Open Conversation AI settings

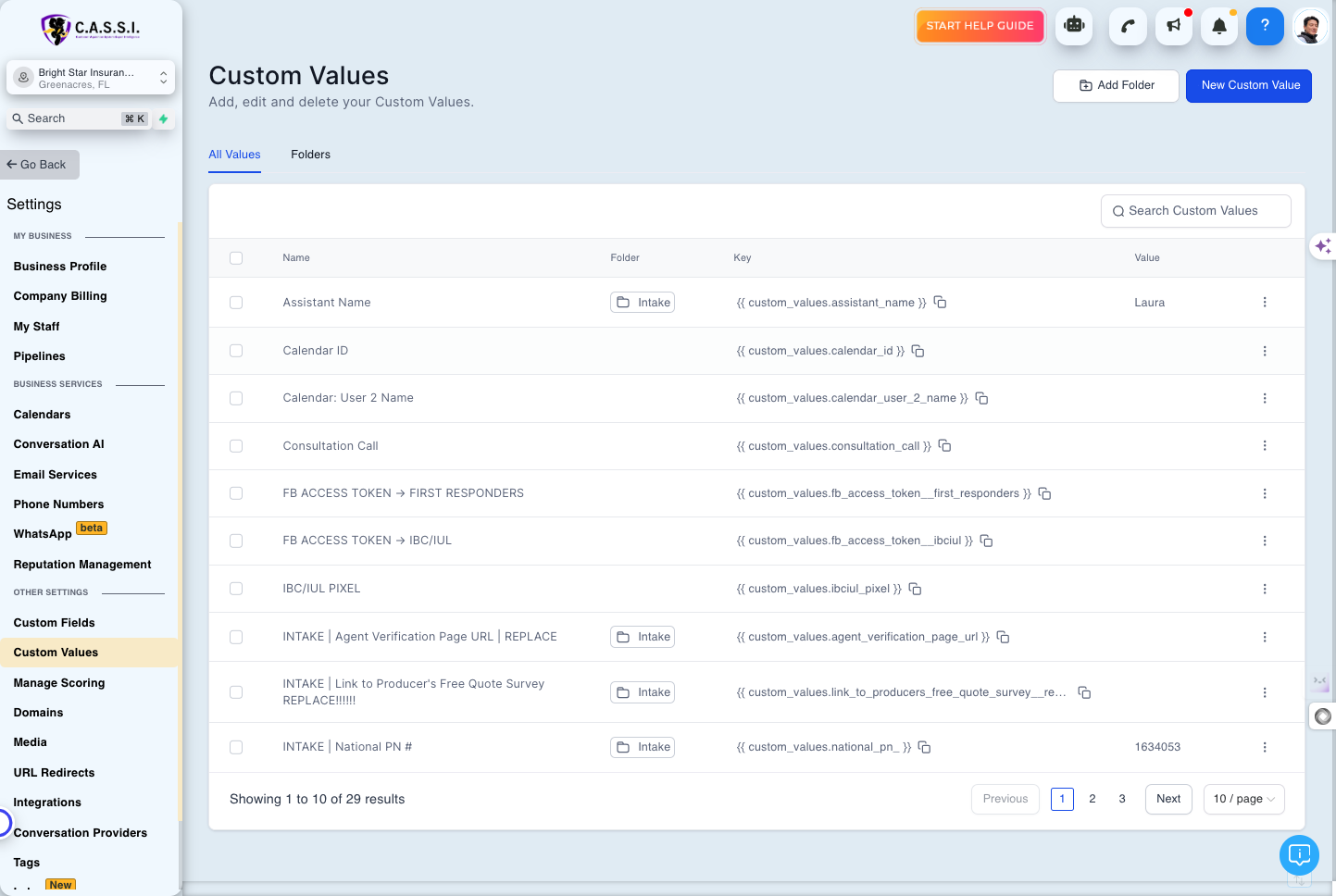59,444
